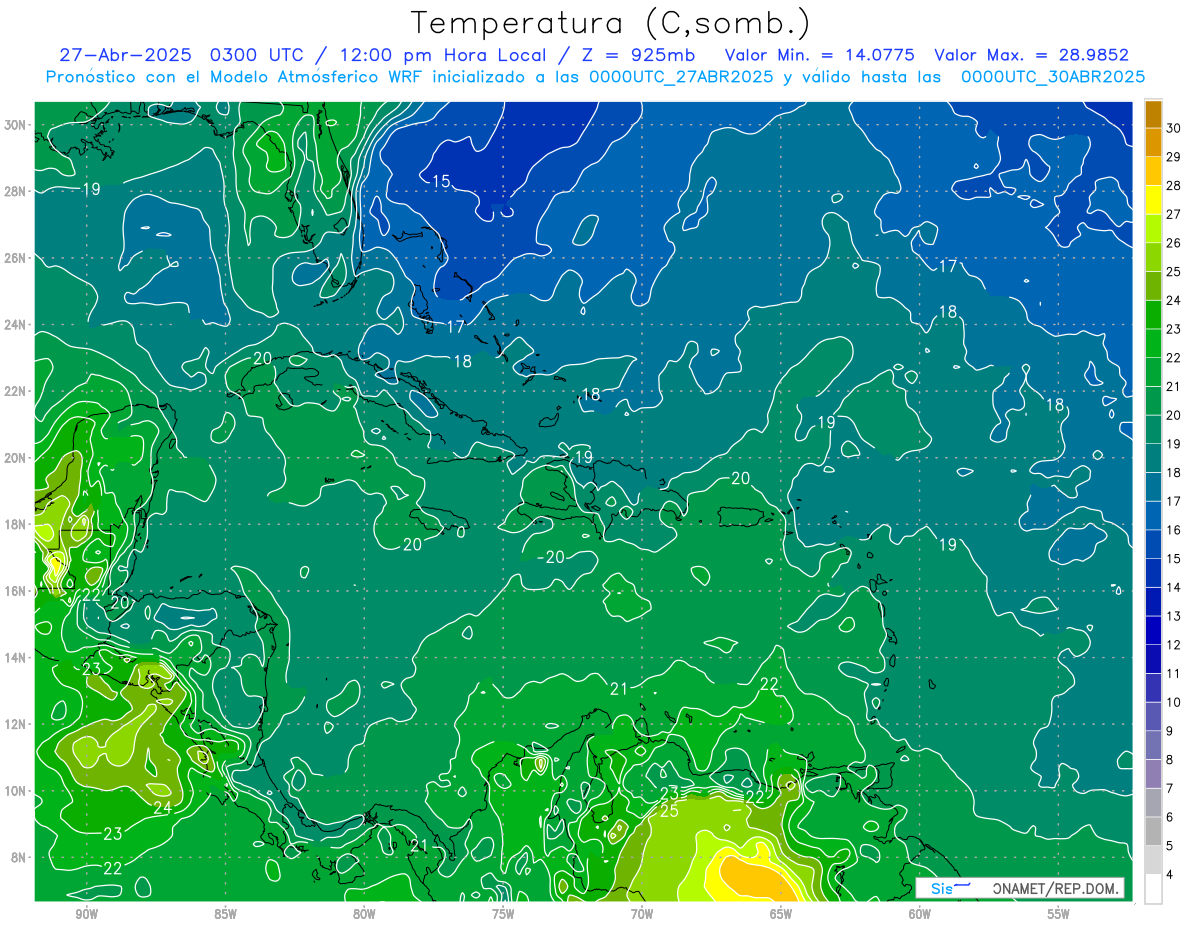Click the "26N" latitude axis label
The height and width of the screenshot is (927, 1200).
(x=17, y=258)
